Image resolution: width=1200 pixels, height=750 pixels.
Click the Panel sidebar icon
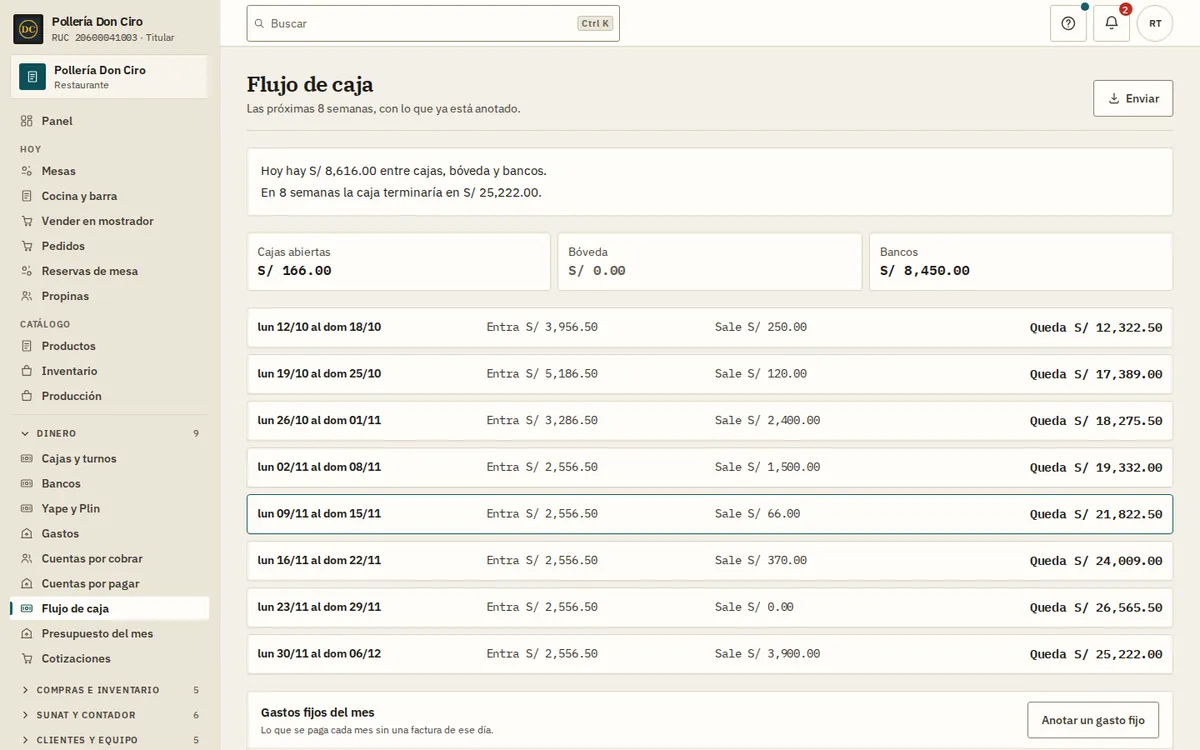pos(26,121)
